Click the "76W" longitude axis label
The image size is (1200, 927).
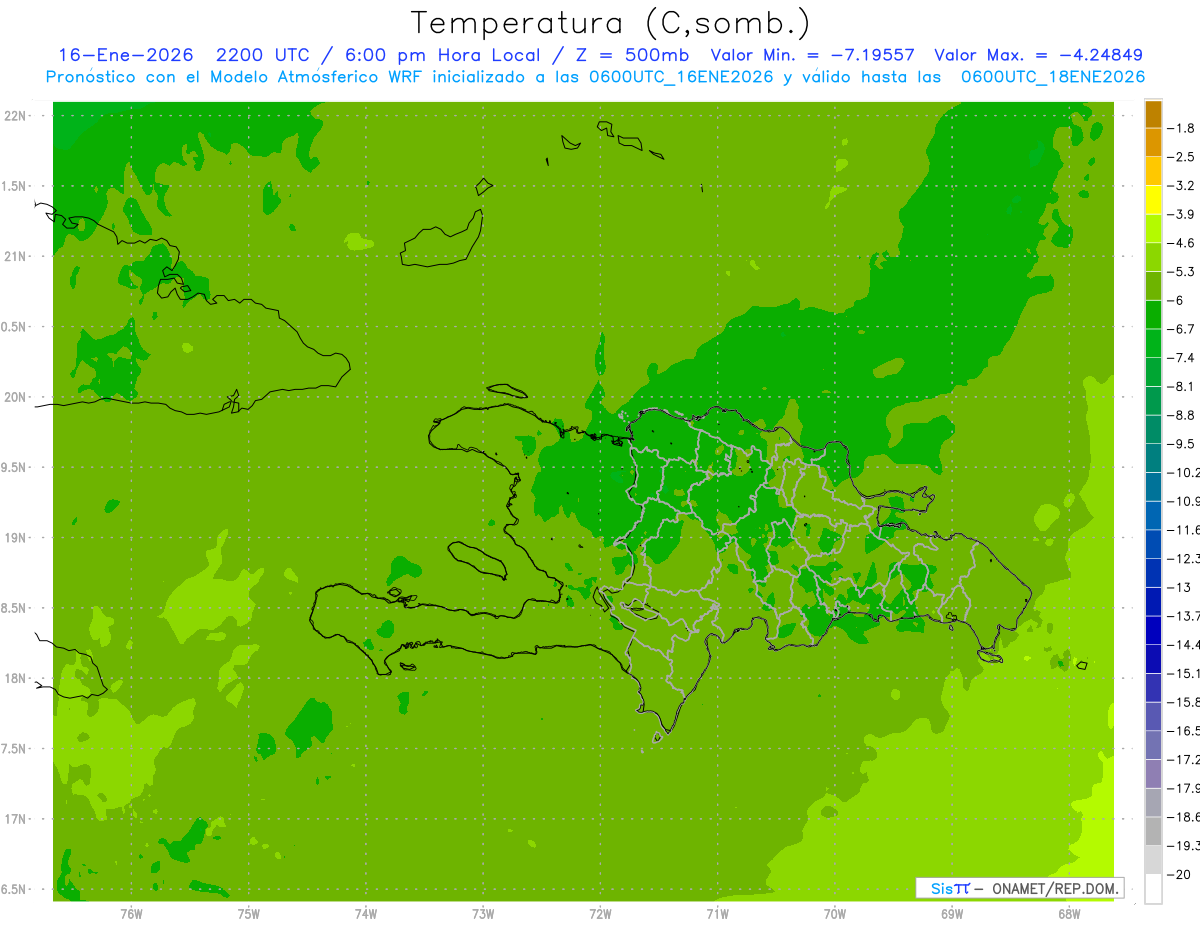tap(131, 914)
